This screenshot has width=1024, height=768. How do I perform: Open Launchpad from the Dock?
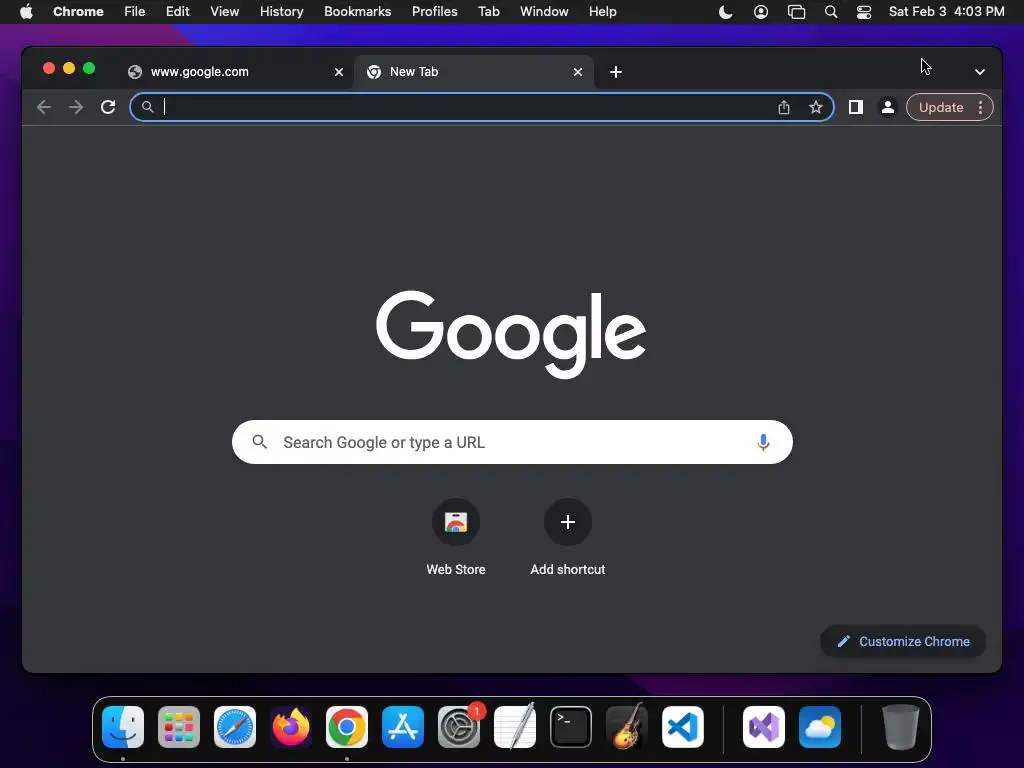click(x=179, y=727)
